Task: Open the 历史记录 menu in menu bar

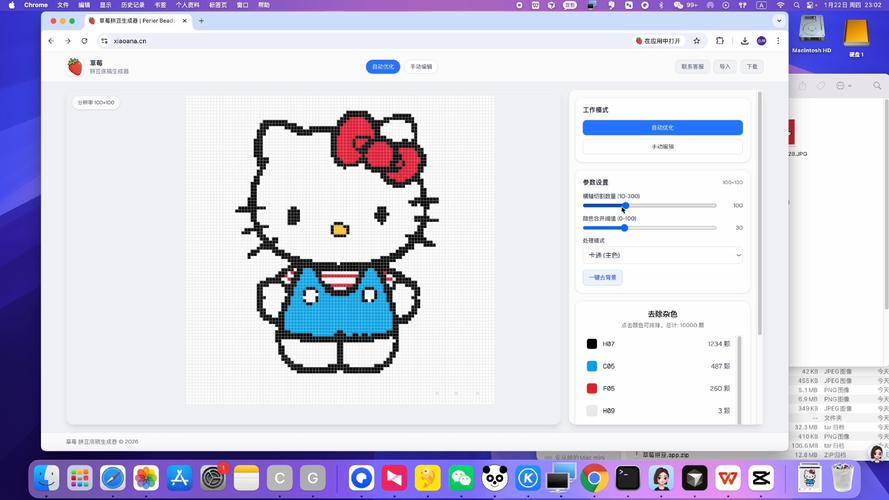Action: click(x=132, y=5)
